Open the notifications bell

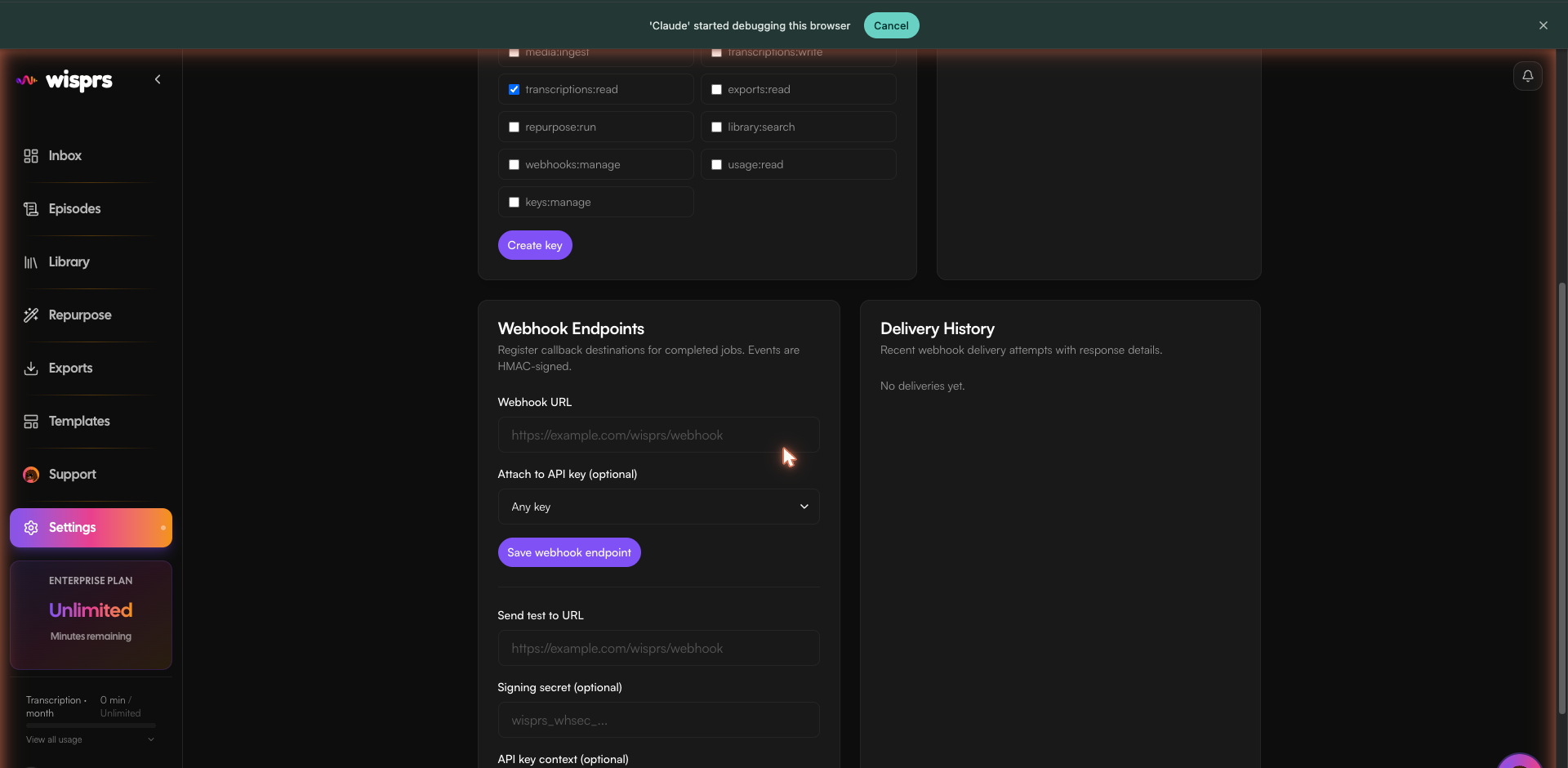pyautogui.click(x=1527, y=76)
